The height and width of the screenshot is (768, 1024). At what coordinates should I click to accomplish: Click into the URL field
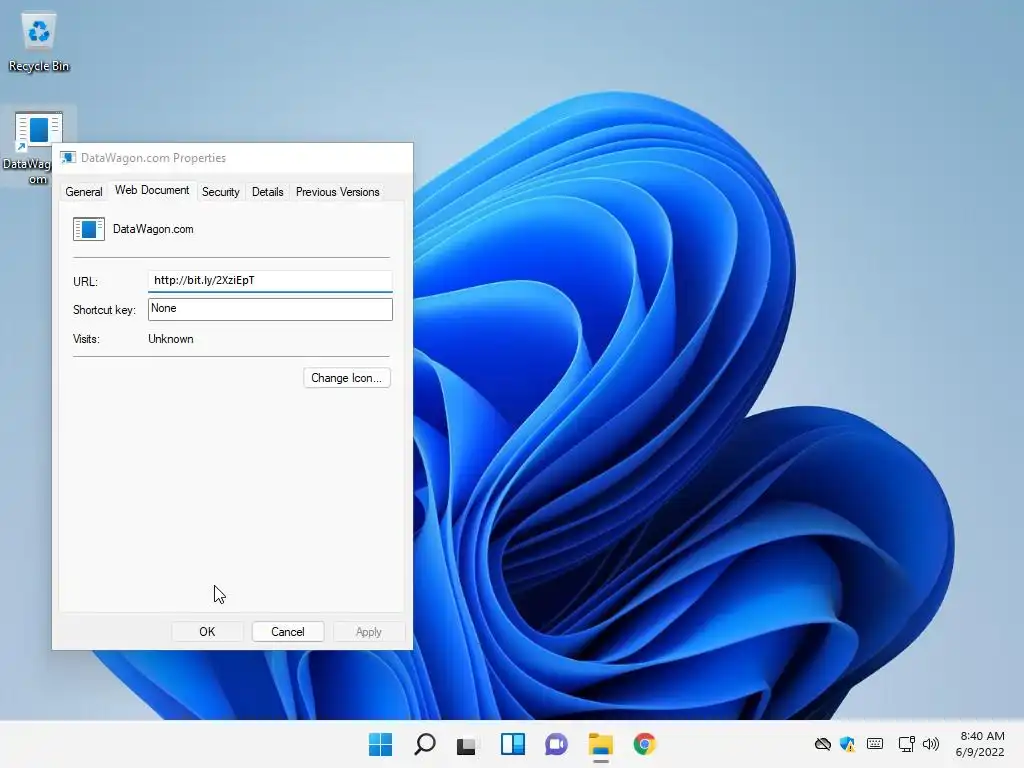[x=270, y=281]
